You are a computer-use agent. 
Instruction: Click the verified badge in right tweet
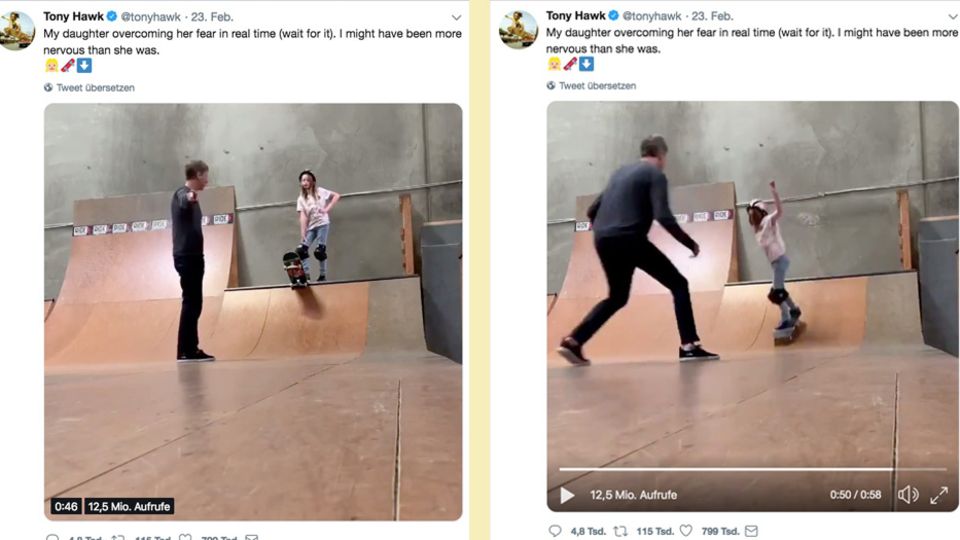614,16
